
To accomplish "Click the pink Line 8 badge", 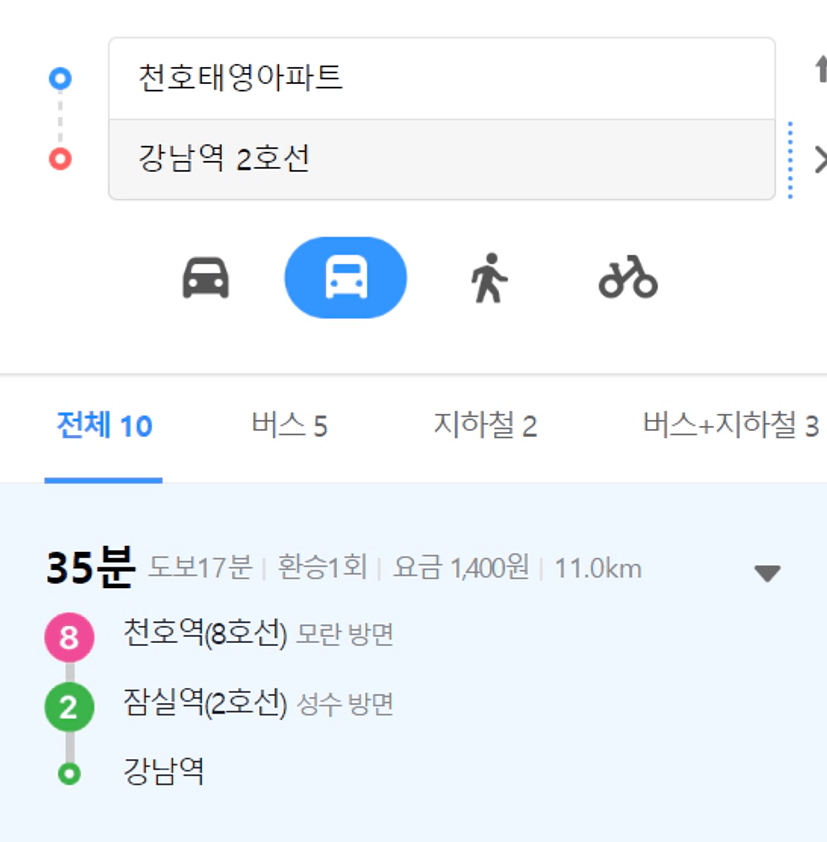I will 69,637.
